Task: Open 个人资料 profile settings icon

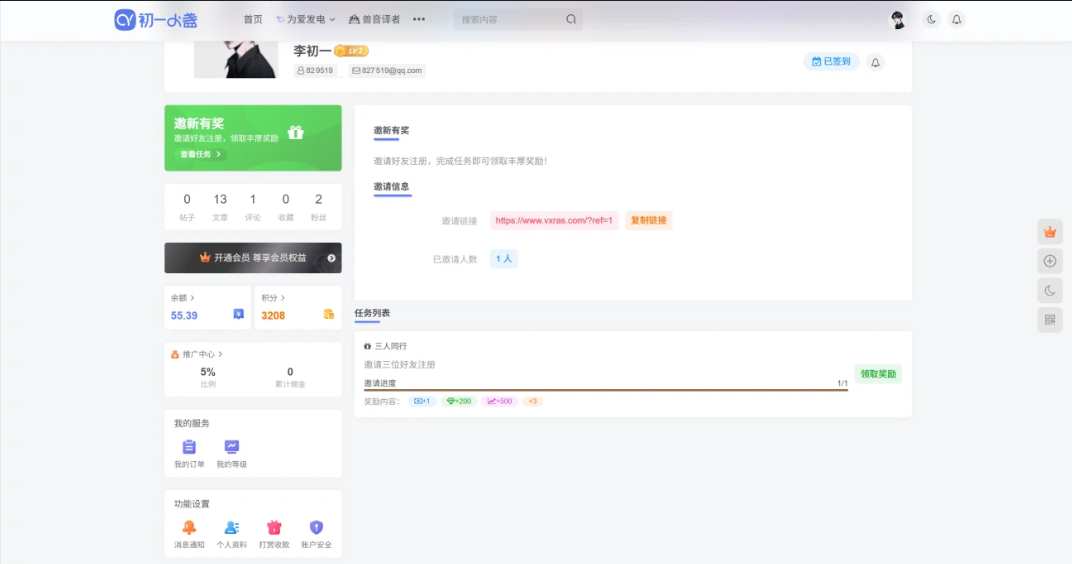Action: [231, 528]
